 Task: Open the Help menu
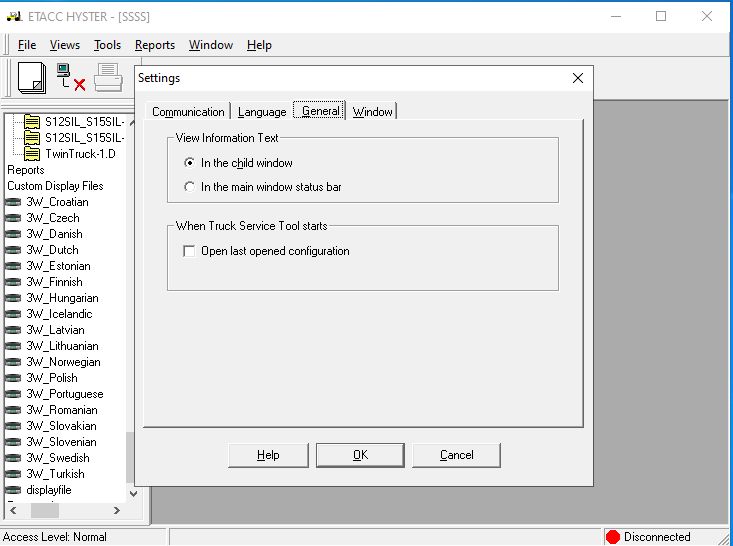[259, 45]
